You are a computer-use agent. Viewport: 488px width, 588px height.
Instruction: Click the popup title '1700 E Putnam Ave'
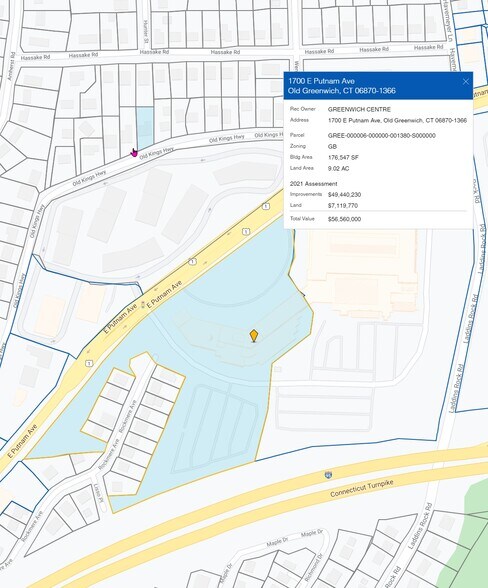[x=321, y=81]
